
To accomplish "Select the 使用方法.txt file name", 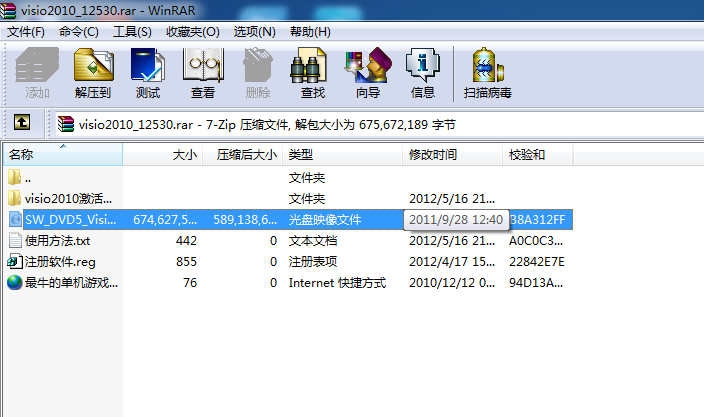I will click(57, 241).
